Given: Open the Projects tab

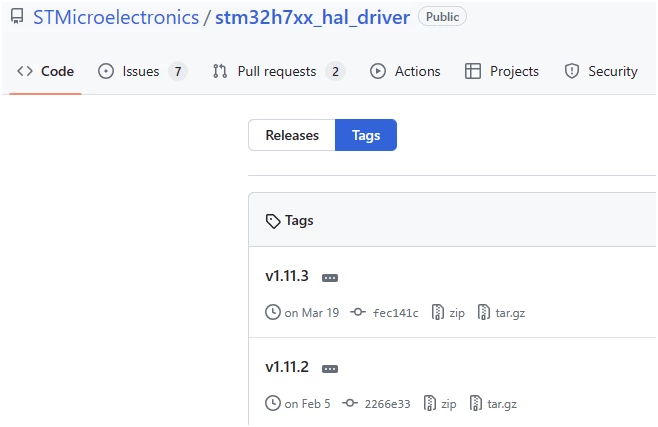Looking at the screenshot, I should (x=502, y=71).
